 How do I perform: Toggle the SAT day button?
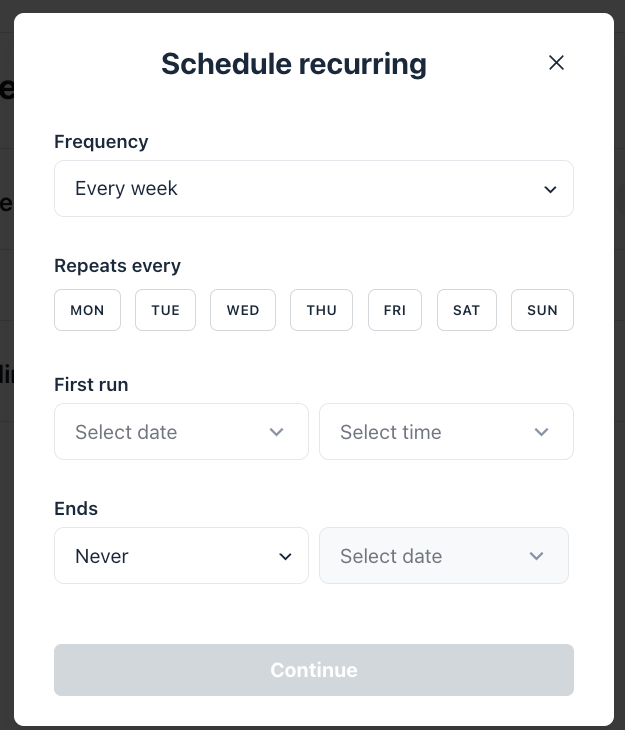pyautogui.click(x=466, y=310)
